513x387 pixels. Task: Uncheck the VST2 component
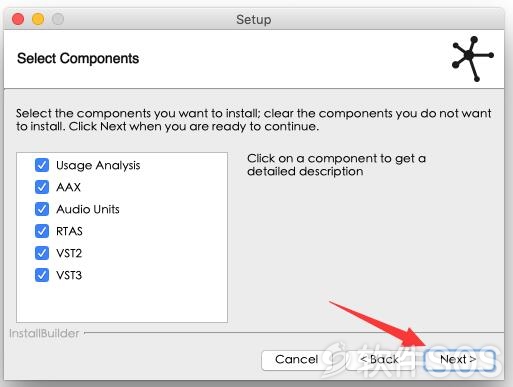(x=42, y=253)
